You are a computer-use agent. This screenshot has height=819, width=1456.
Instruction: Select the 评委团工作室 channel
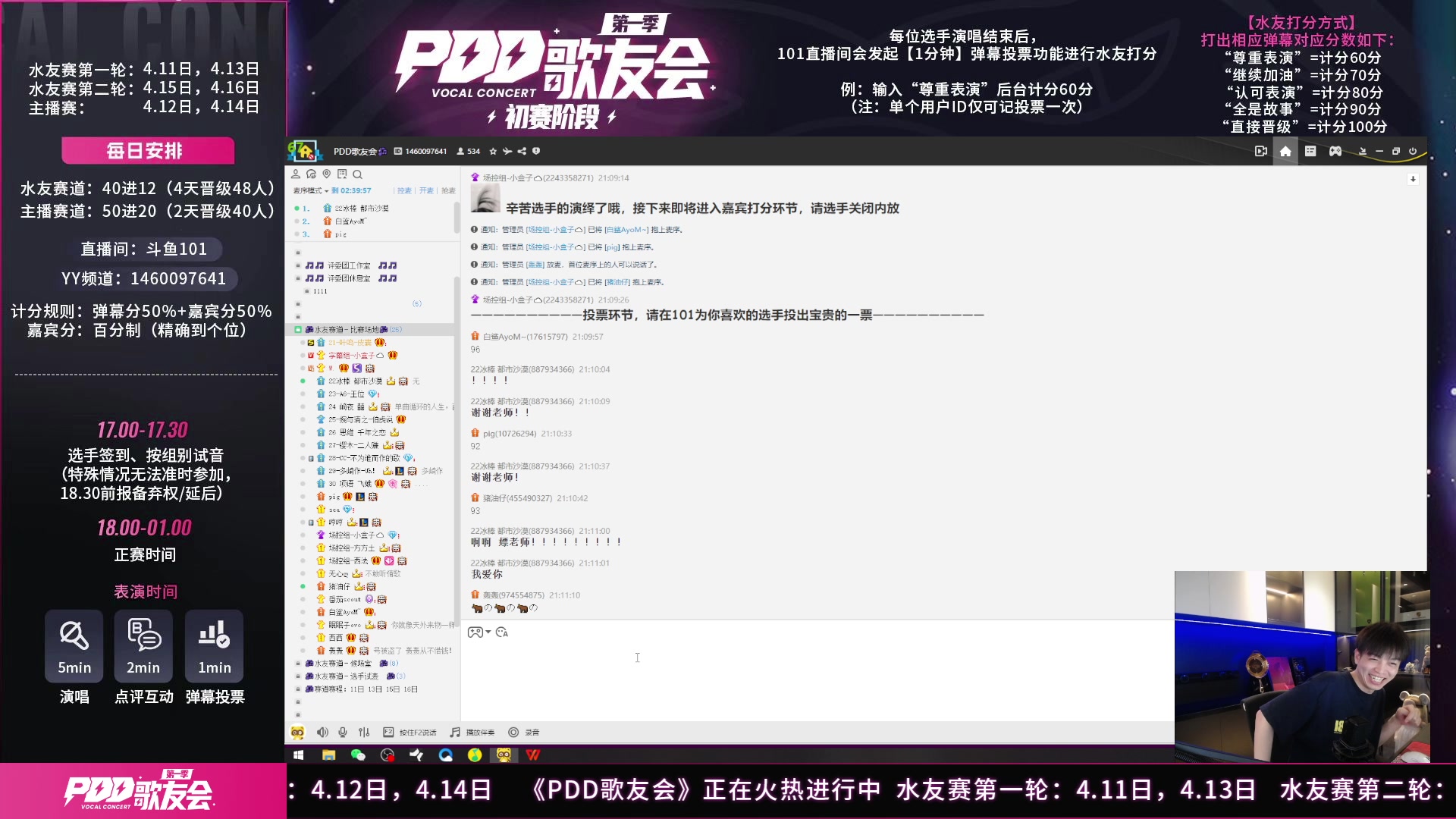click(351, 265)
